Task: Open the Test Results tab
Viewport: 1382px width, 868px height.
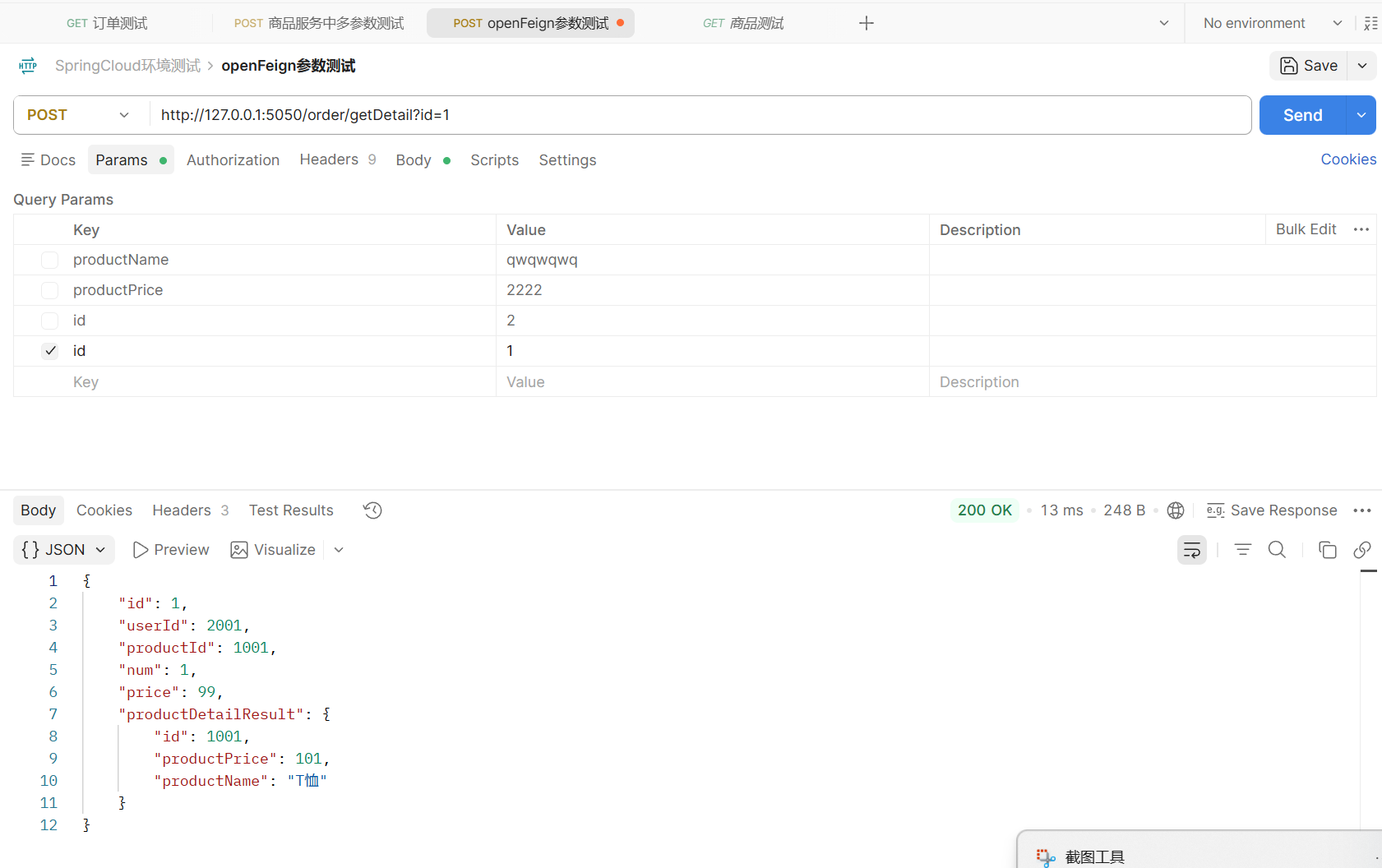Action: click(x=291, y=510)
